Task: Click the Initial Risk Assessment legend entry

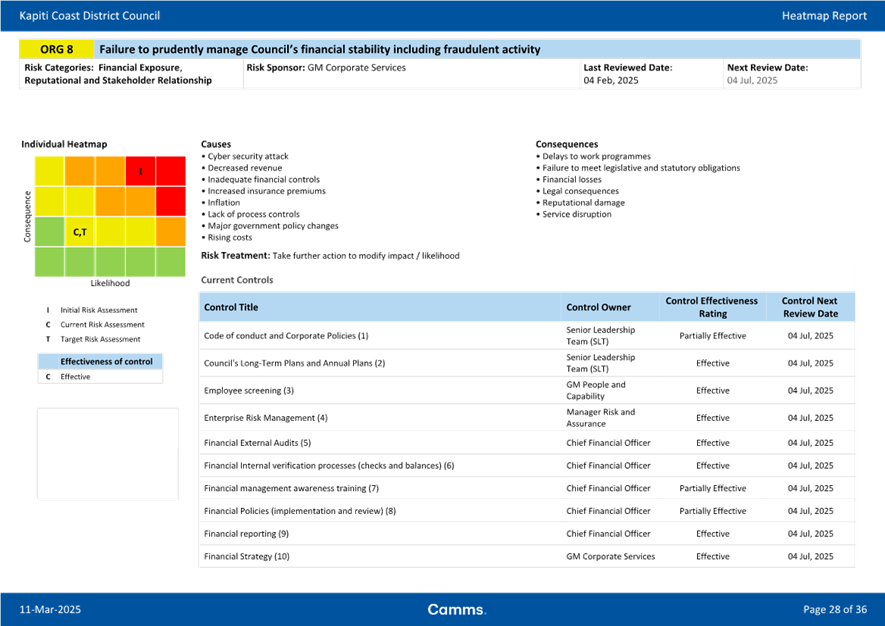Action: pyautogui.click(x=92, y=310)
